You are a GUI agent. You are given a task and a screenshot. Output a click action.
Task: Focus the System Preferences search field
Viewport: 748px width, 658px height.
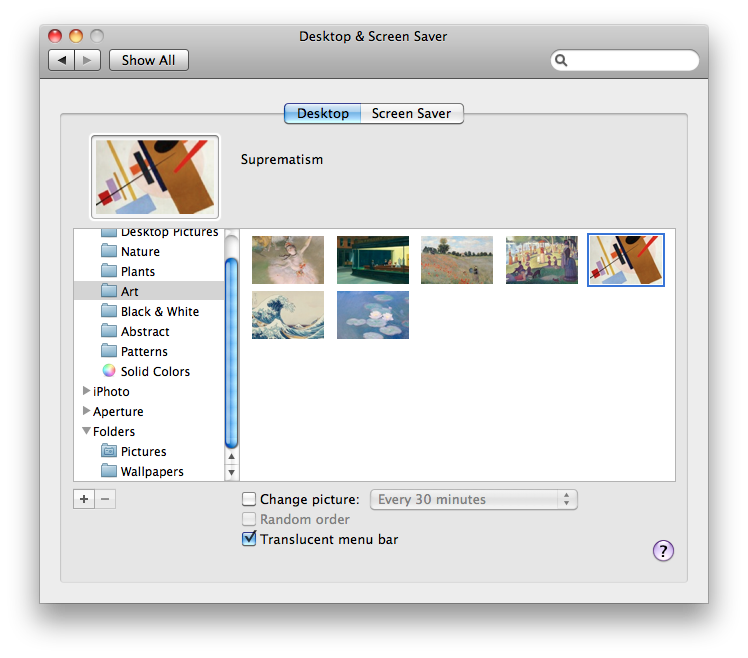[625, 60]
